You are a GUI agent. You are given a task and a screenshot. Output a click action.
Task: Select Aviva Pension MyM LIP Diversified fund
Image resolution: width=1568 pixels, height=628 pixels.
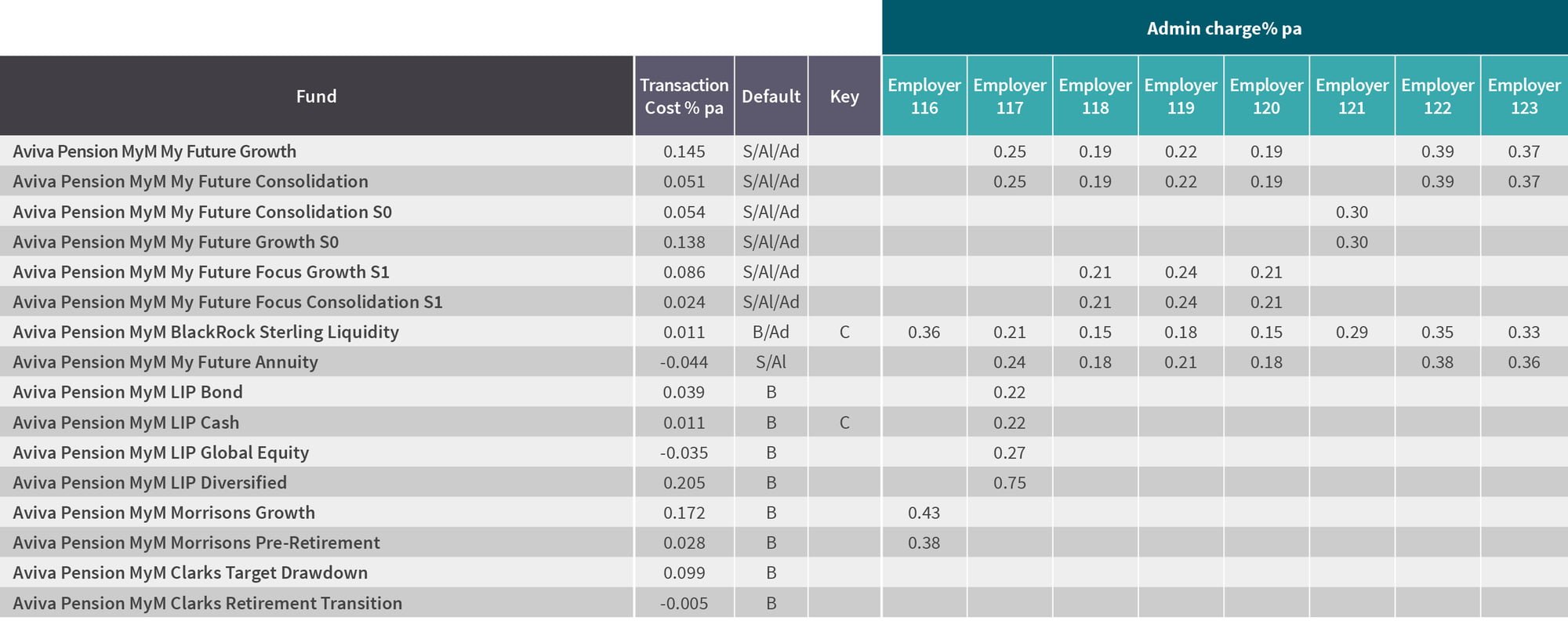(150, 483)
